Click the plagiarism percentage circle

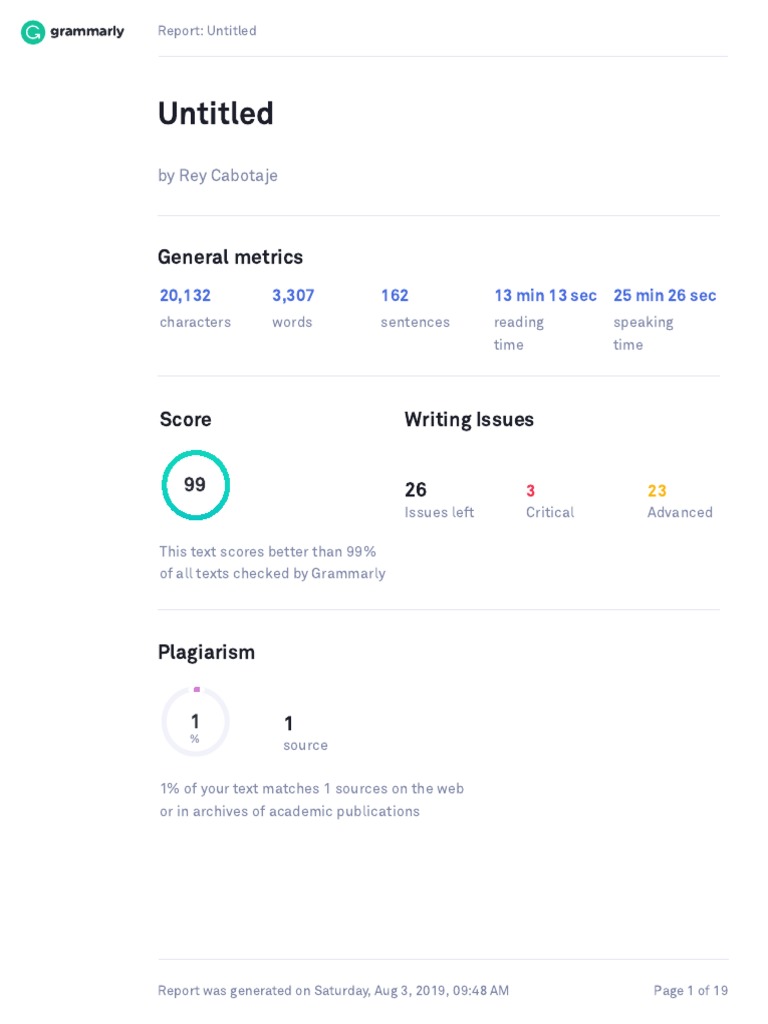point(195,722)
